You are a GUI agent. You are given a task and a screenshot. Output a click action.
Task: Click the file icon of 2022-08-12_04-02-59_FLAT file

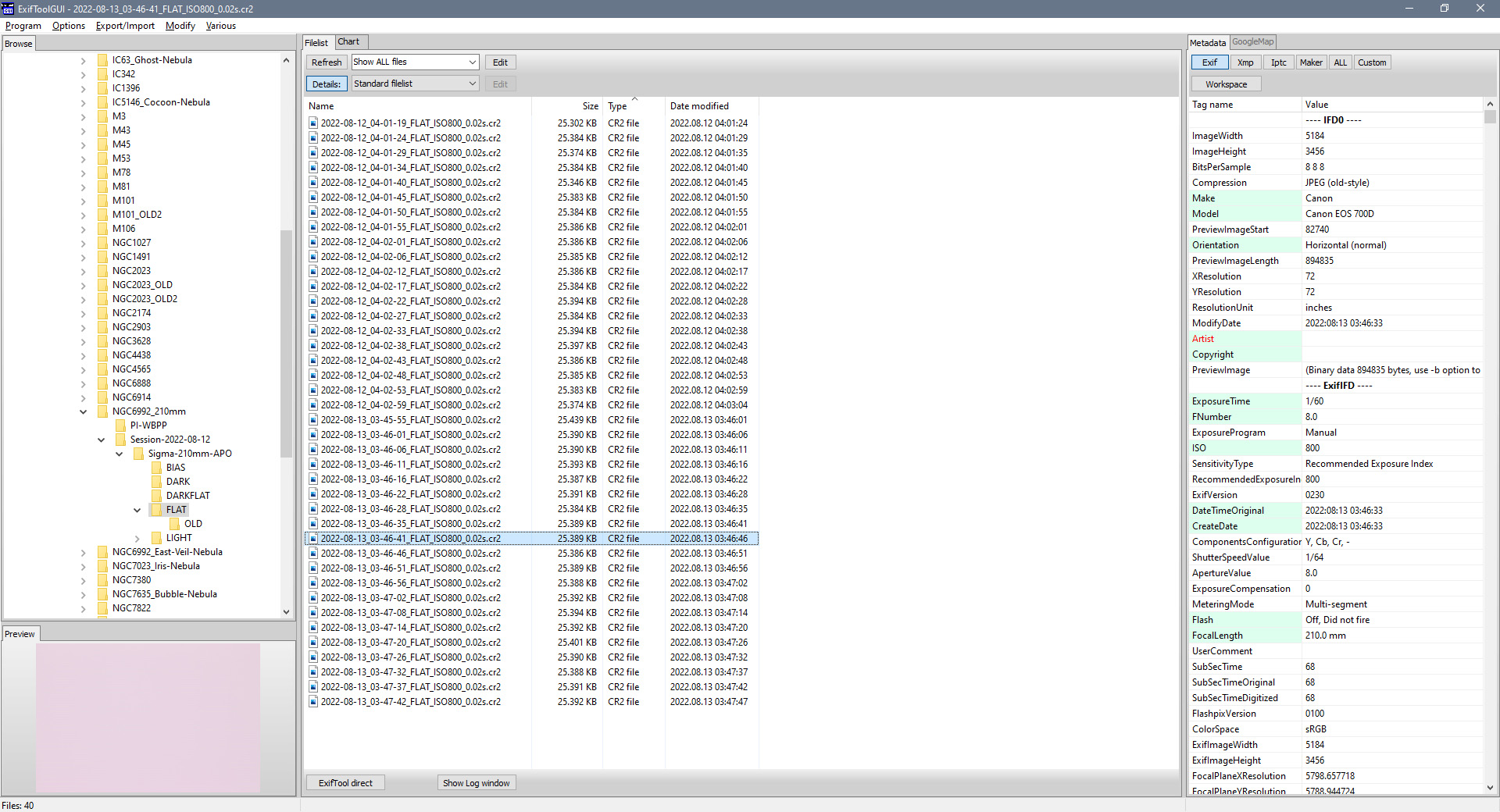pos(313,405)
